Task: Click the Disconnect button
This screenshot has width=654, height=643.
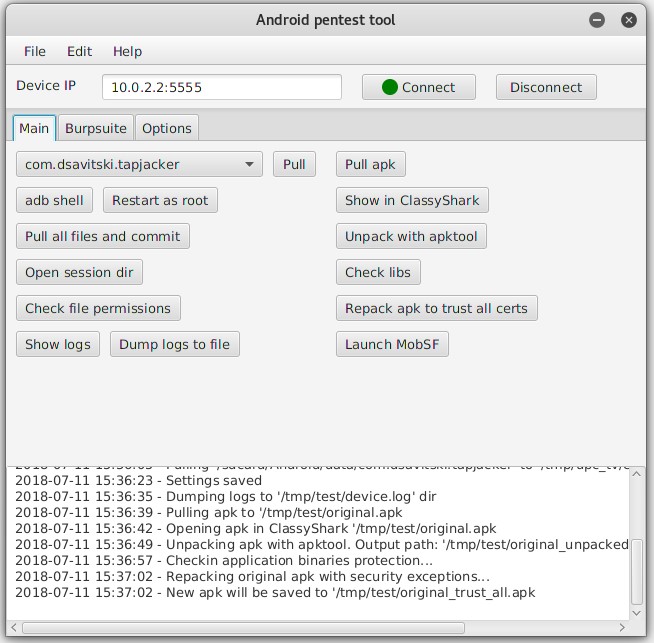Action: click(546, 87)
